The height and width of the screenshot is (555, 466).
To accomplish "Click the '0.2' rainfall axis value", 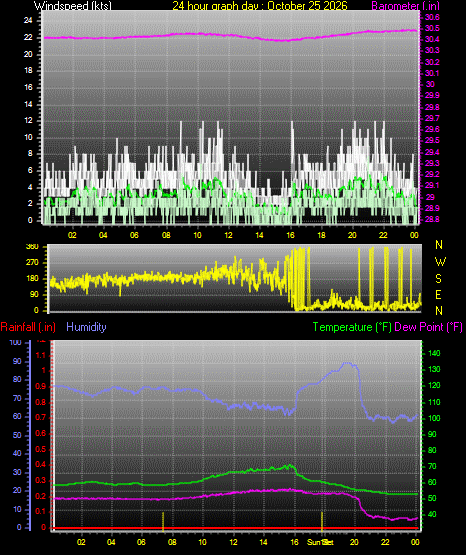I will [x=41, y=496].
